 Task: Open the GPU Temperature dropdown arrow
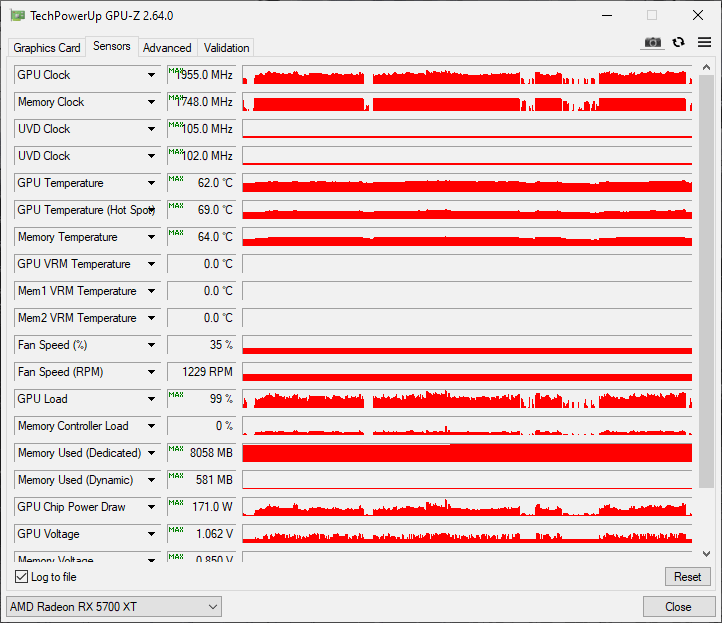(151, 183)
